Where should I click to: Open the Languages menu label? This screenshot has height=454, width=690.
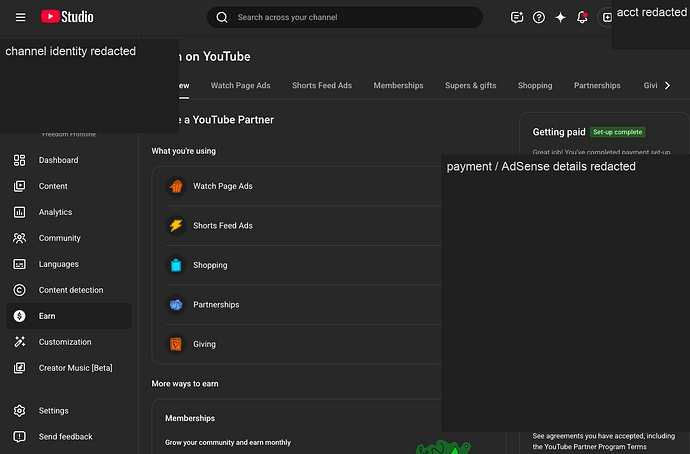pyautogui.click(x=59, y=264)
